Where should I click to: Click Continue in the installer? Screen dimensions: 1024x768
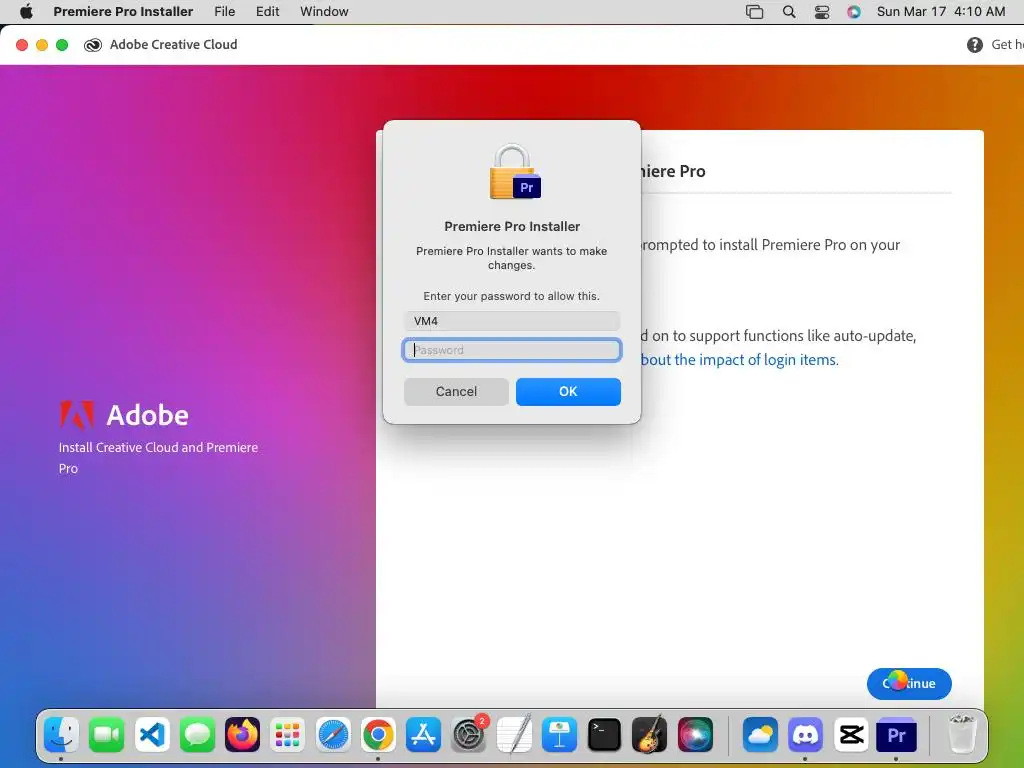[909, 683]
